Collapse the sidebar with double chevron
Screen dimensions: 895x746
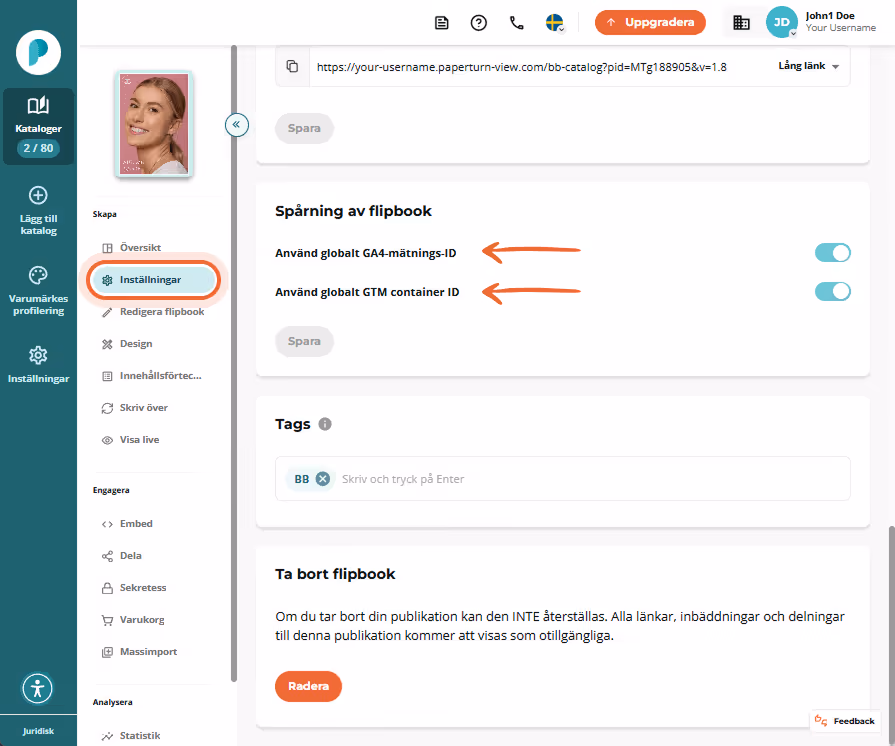coord(236,124)
